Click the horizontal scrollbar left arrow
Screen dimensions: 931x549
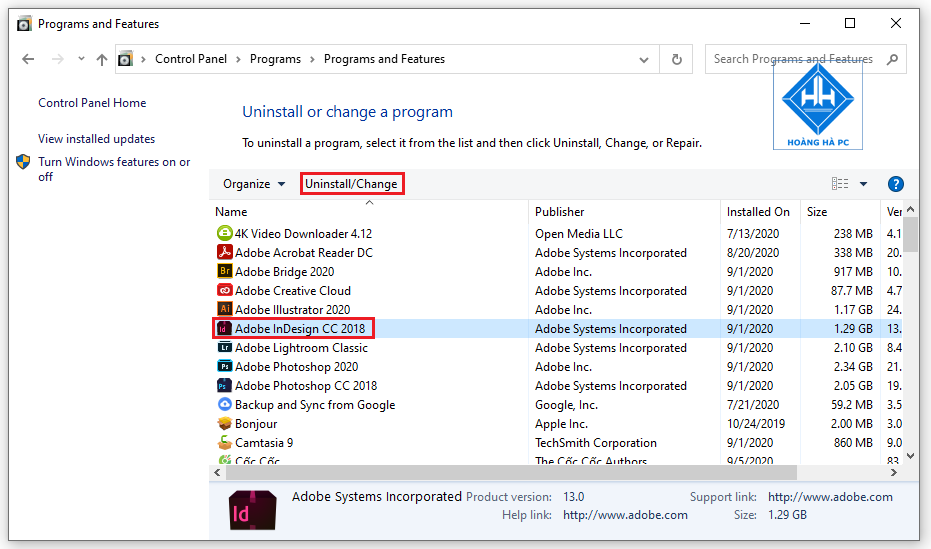217,472
